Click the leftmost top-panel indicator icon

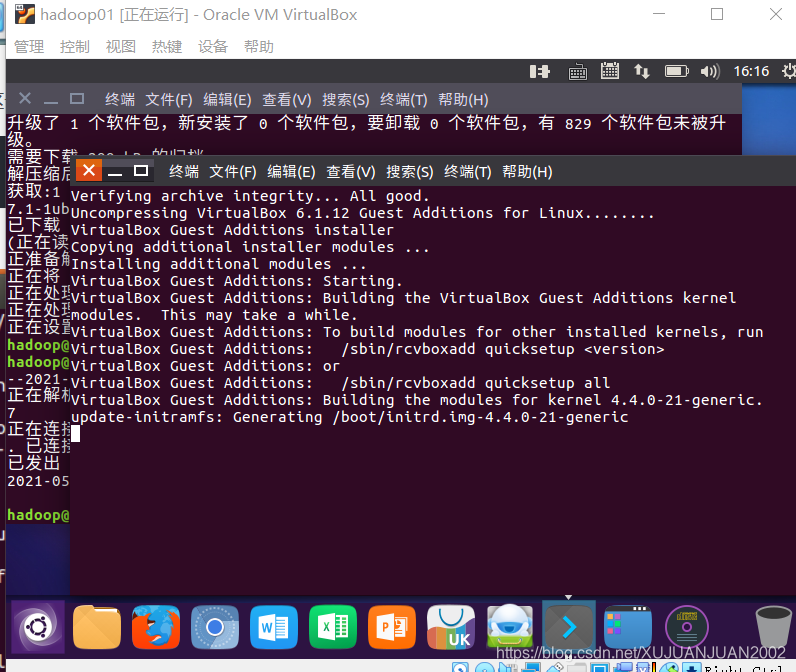539,72
